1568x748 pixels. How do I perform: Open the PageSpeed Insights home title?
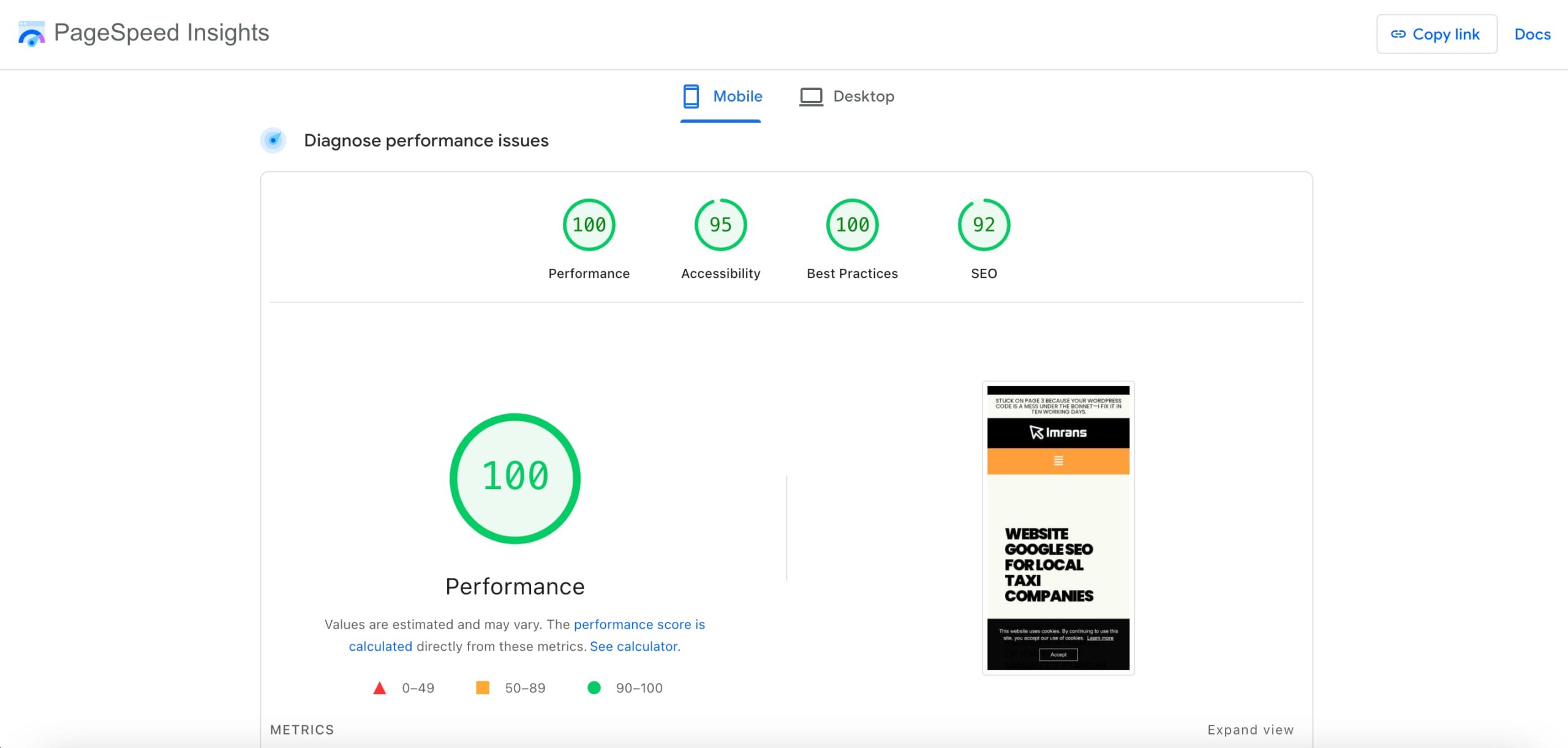click(162, 32)
